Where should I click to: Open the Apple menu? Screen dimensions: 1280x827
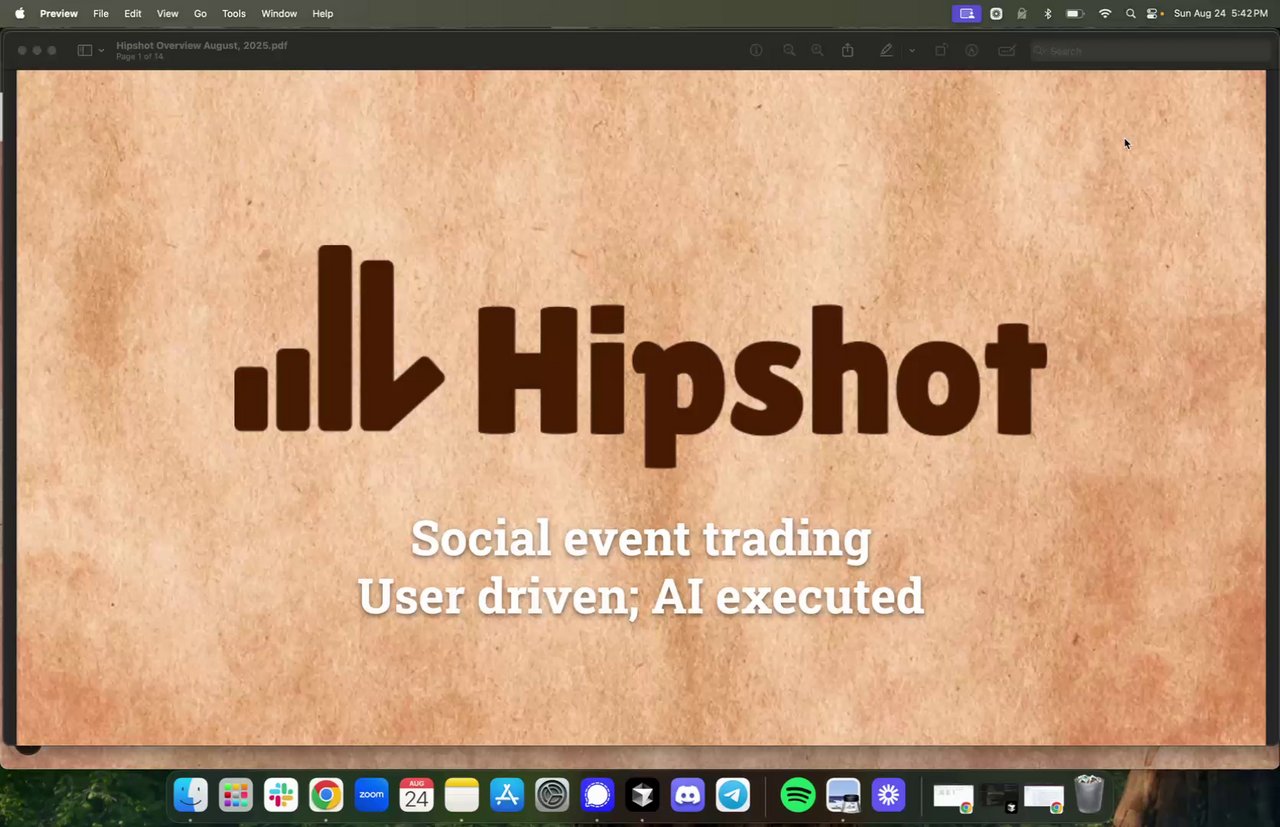tap(20, 13)
